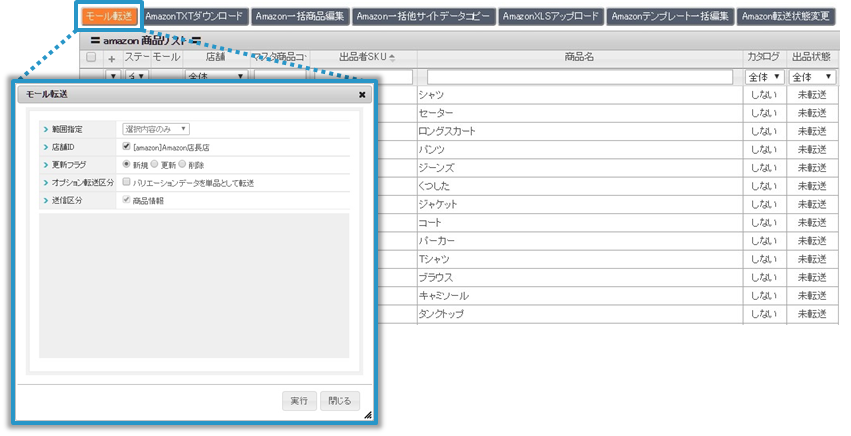851x436 pixels.
Task: Select the シャツ product row
Action: [x=580, y=95]
